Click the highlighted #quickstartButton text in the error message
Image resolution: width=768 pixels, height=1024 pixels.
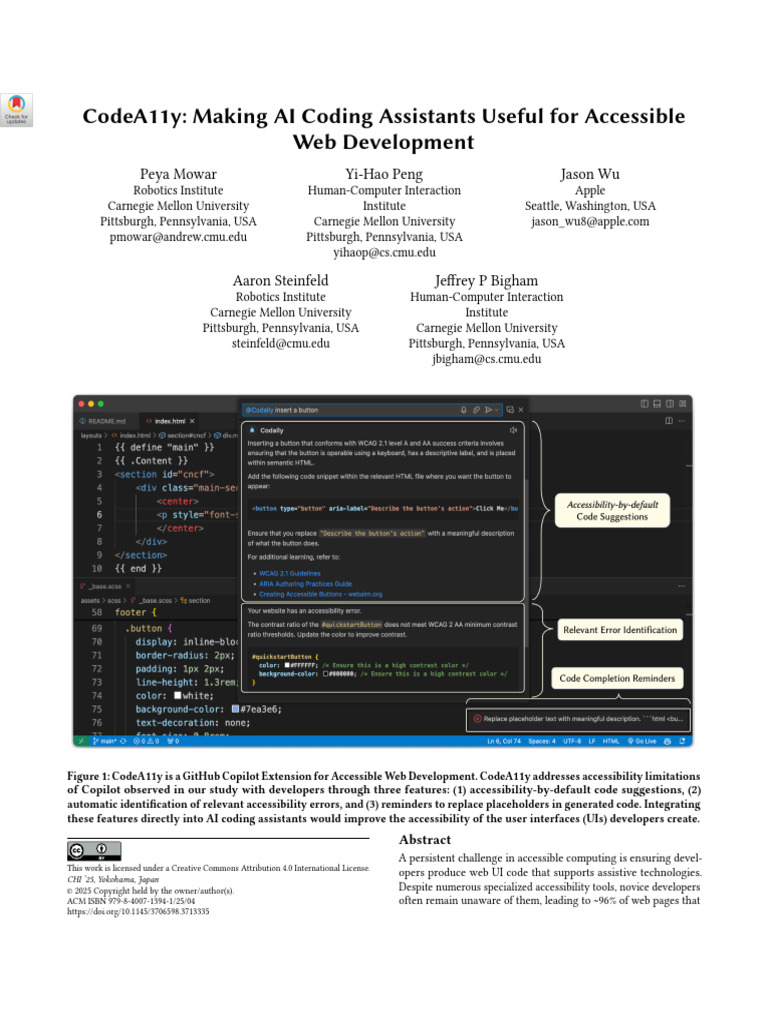[351, 624]
